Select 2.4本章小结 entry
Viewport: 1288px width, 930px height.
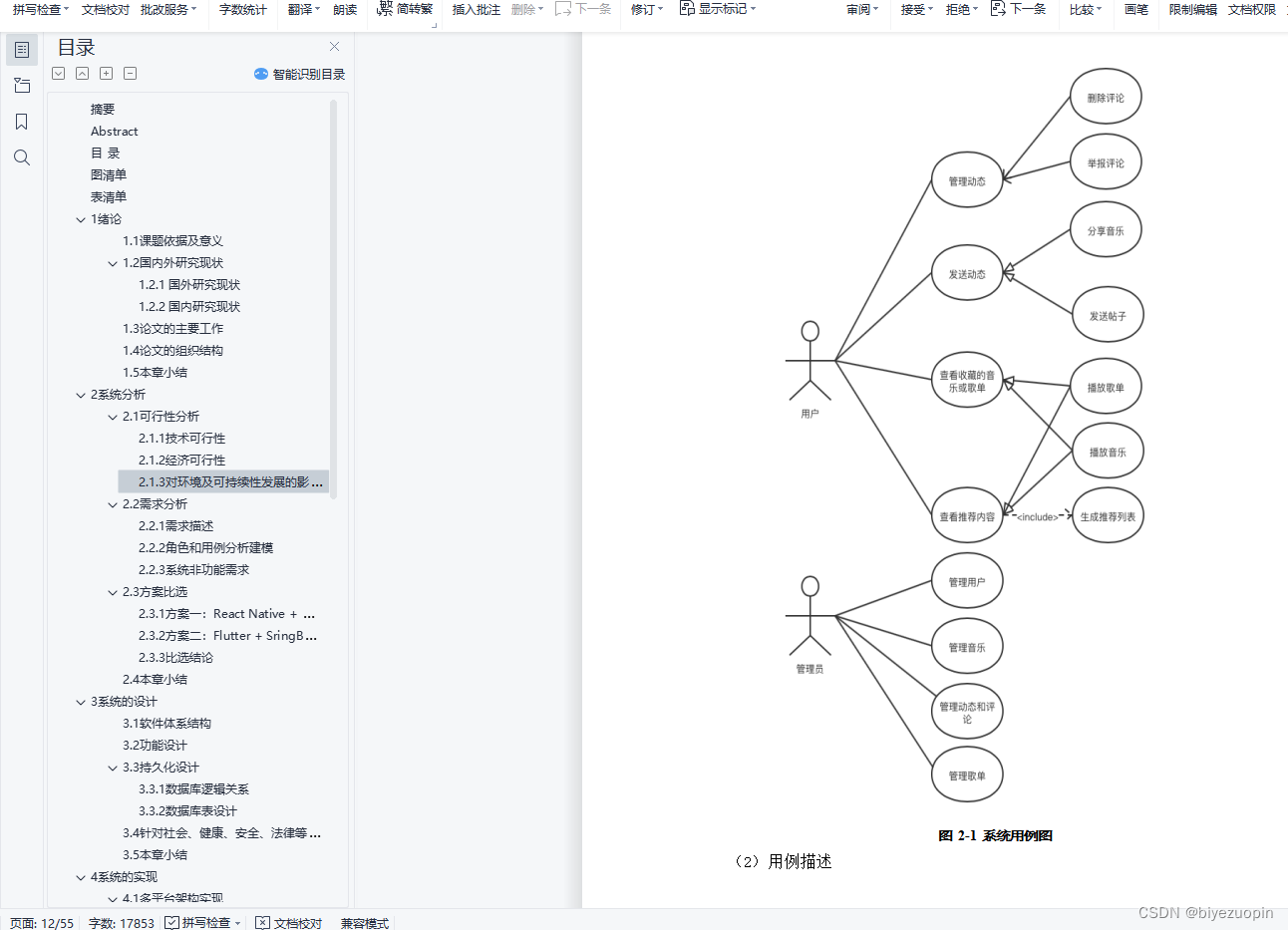pos(155,680)
